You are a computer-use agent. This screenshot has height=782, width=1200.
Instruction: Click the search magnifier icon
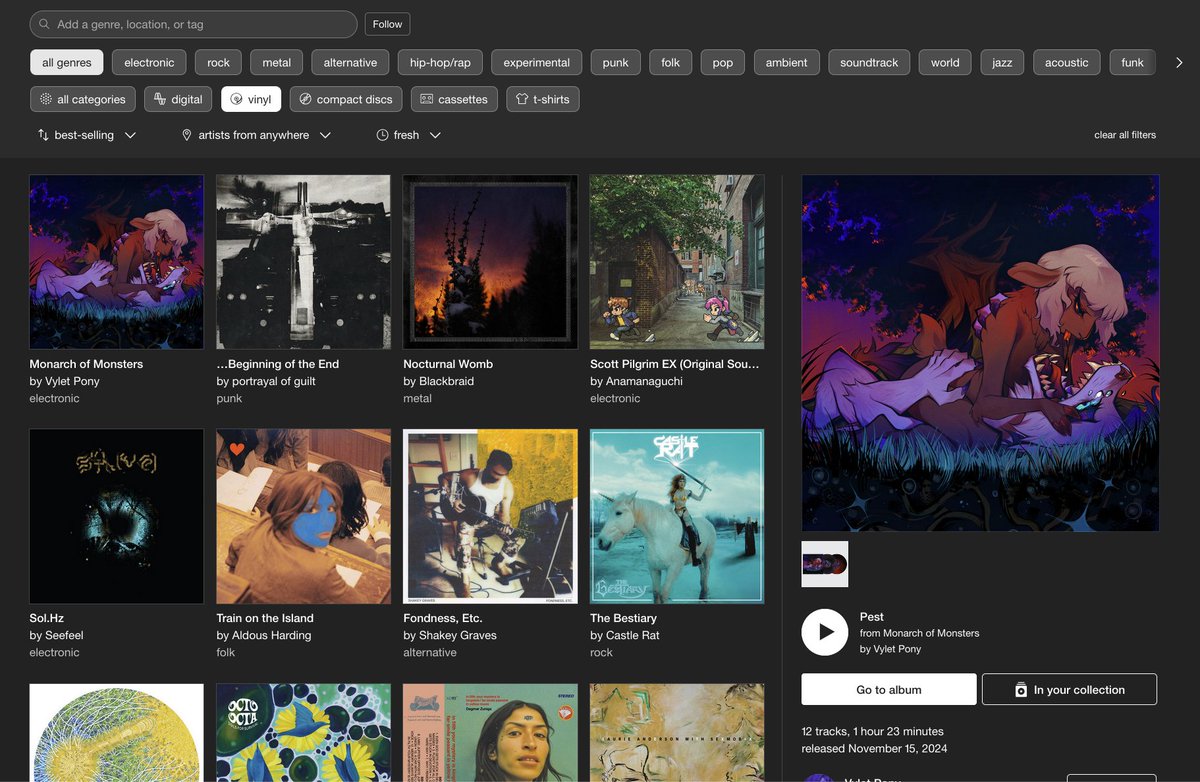tap(44, 24)
